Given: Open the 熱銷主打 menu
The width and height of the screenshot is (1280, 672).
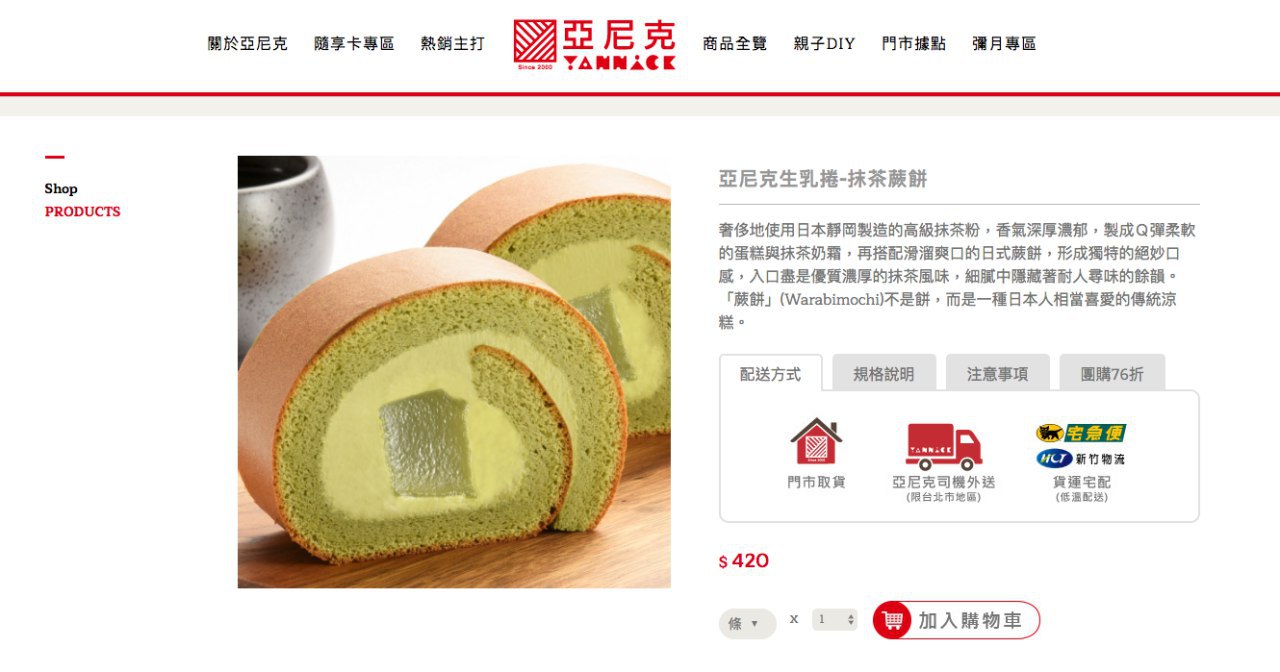Looking at the screenshot, I should (x=453, y=44).
